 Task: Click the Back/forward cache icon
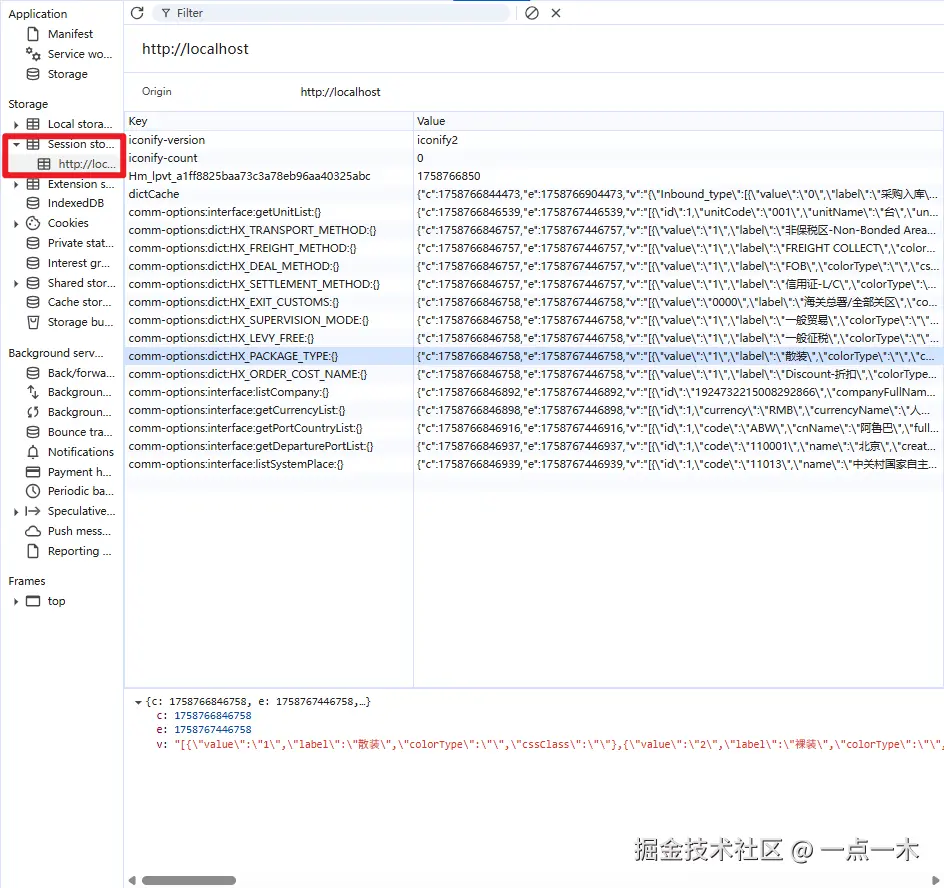pos(33,373)
